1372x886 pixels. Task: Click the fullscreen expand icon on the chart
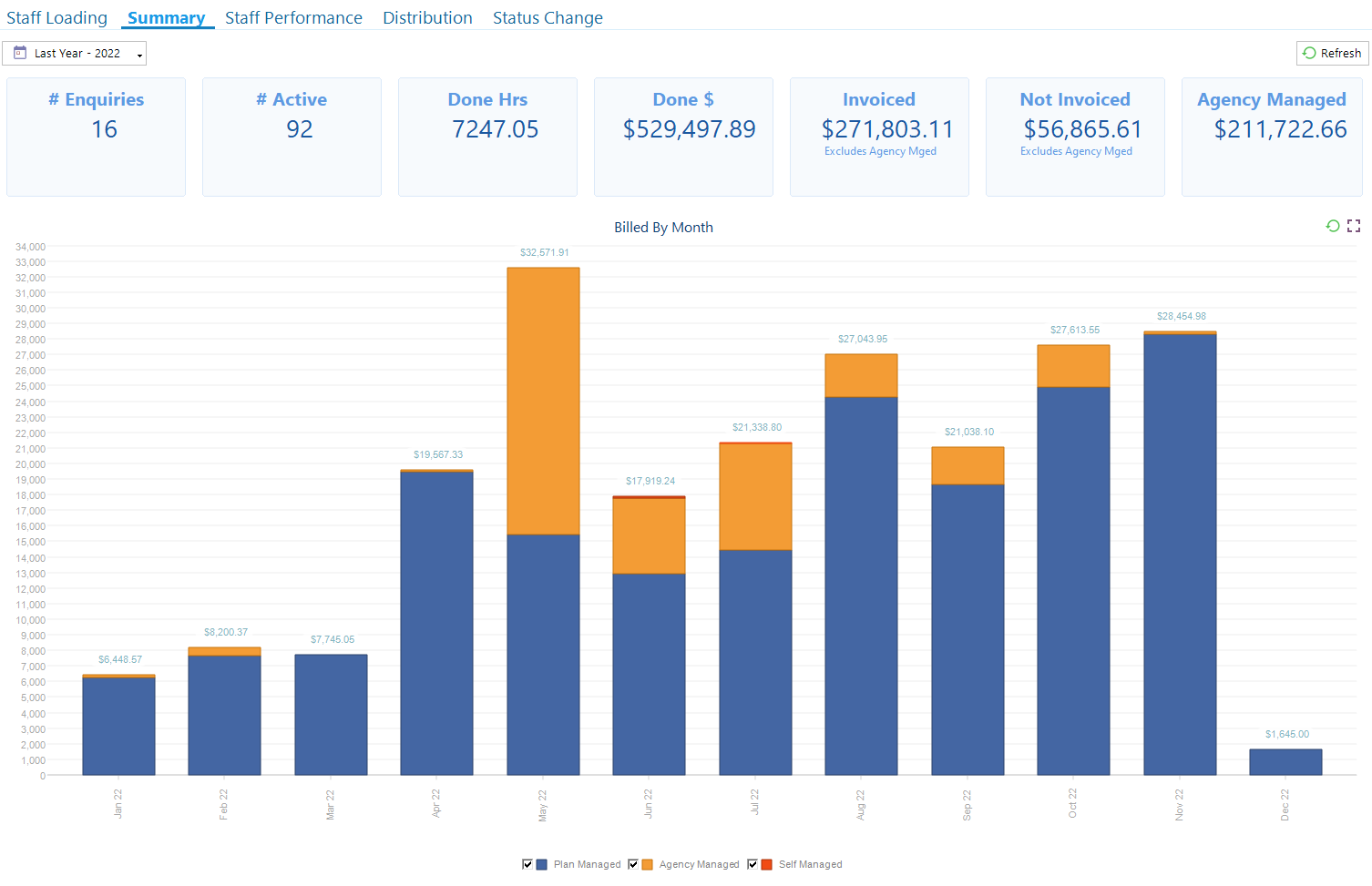(1354, 226)
